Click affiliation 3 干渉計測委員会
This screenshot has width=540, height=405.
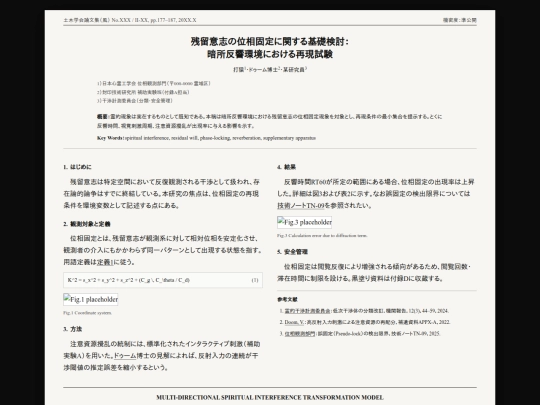135,101
